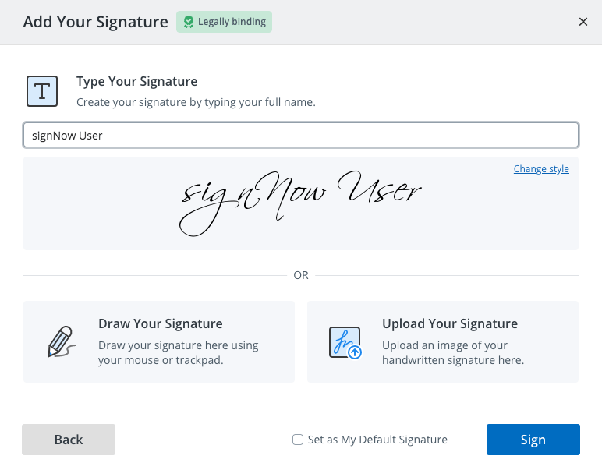Click the pencil draw-signature icon

click(x=61, y=342)
